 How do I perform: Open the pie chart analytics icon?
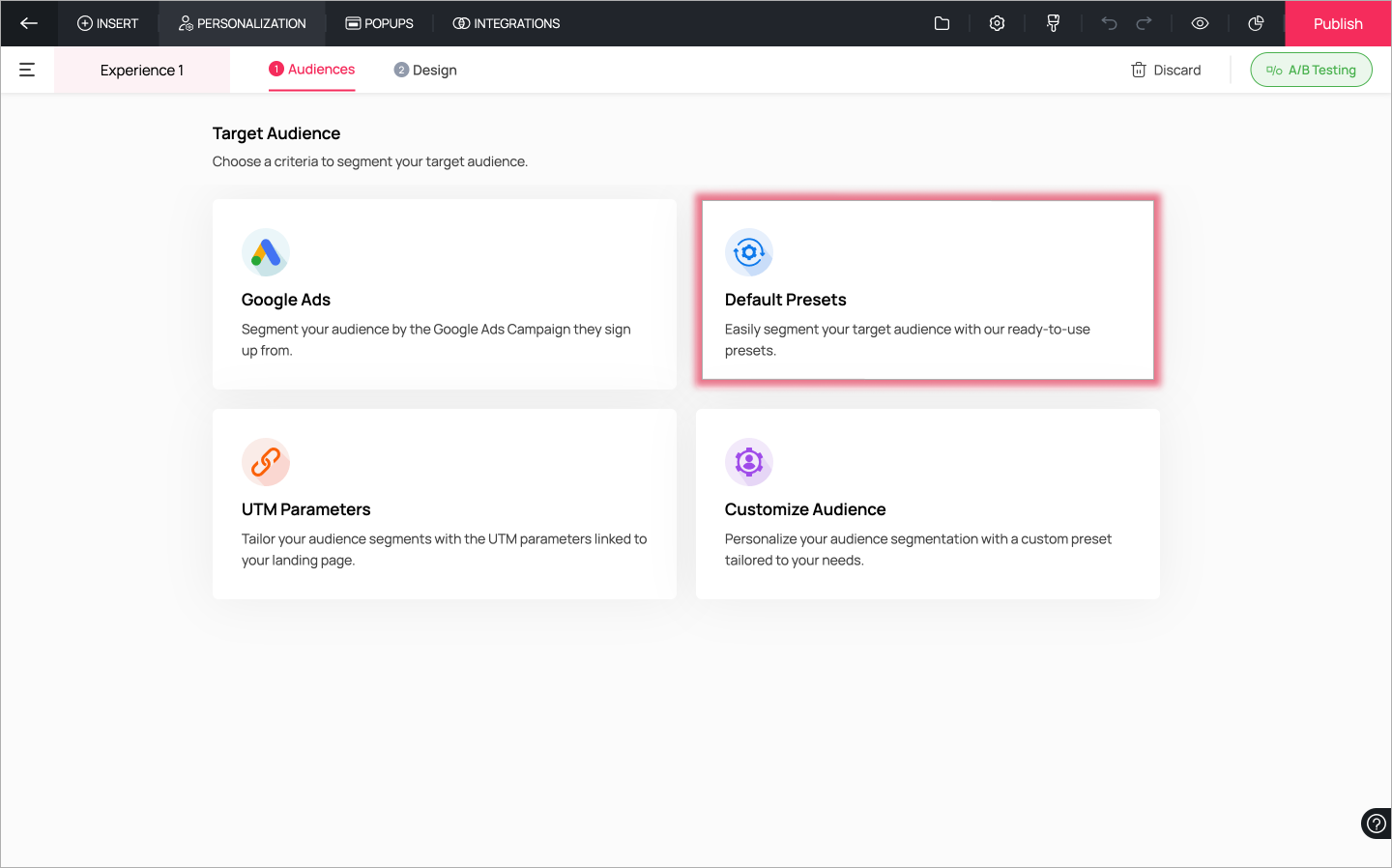pyautogui.click(x=1256, y=23)
